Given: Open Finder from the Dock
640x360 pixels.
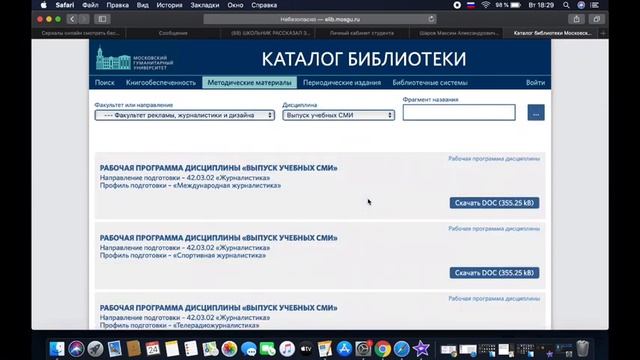Looking at the screenshot, I should (57, 349).
